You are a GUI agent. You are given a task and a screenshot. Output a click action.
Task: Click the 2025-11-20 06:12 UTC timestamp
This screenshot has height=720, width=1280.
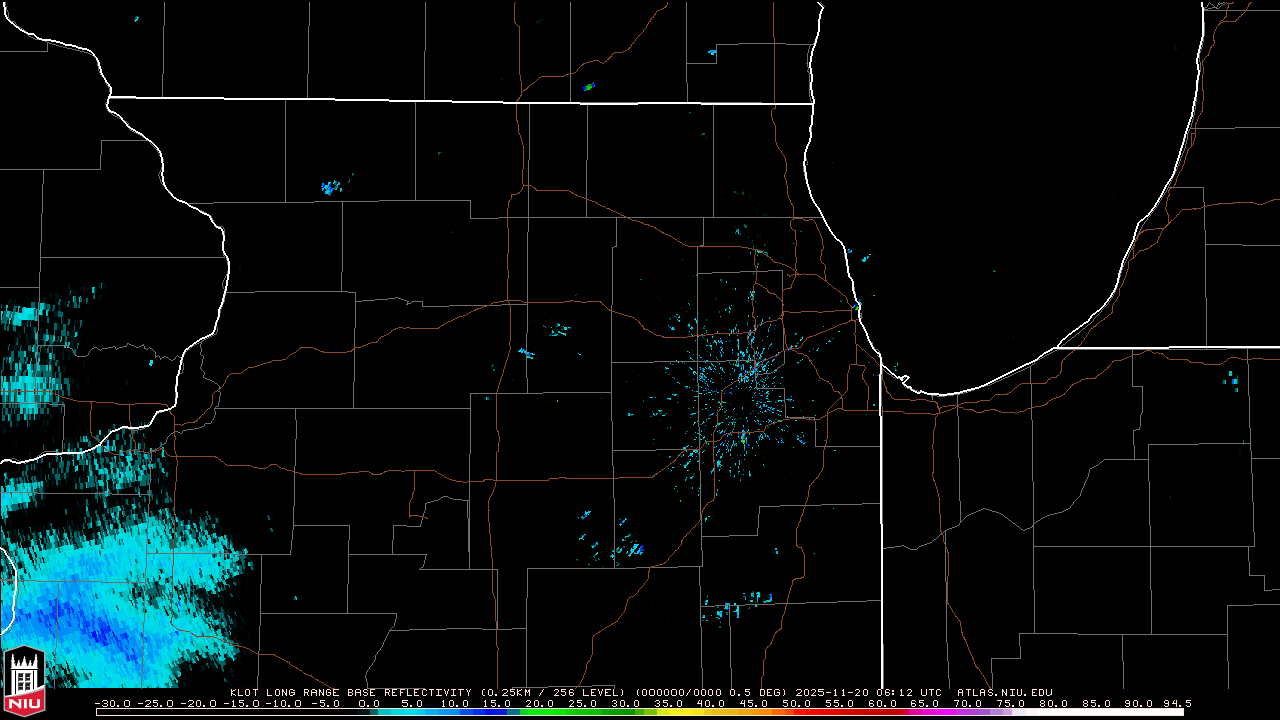tap(883, 692)
